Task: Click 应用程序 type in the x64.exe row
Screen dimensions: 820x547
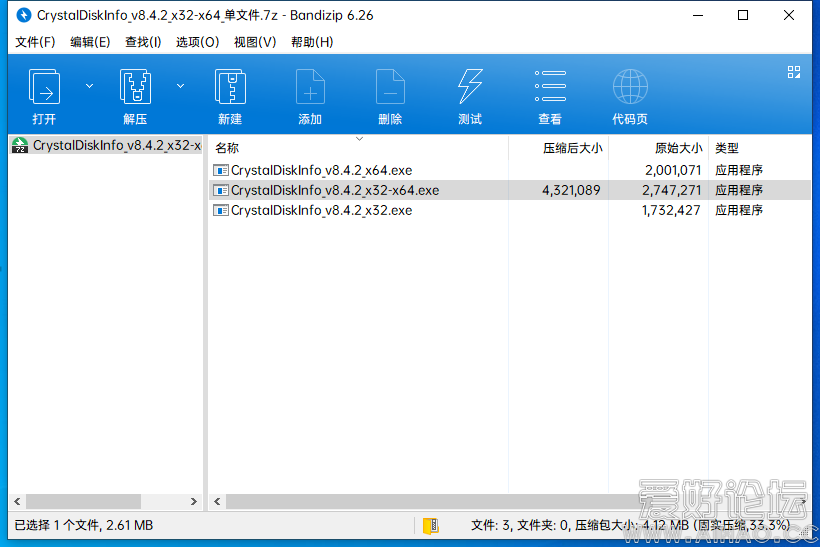Action: 738,170
